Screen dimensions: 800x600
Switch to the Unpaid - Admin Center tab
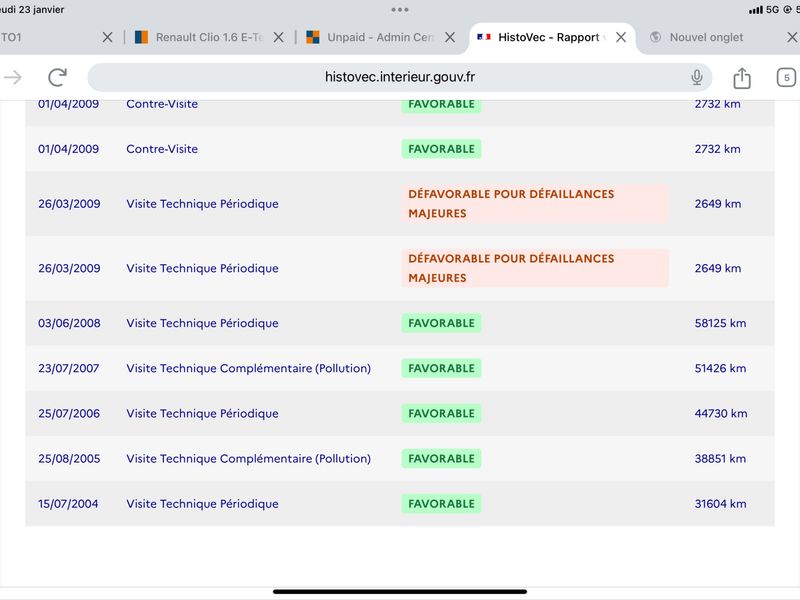[x=370, y=37]
